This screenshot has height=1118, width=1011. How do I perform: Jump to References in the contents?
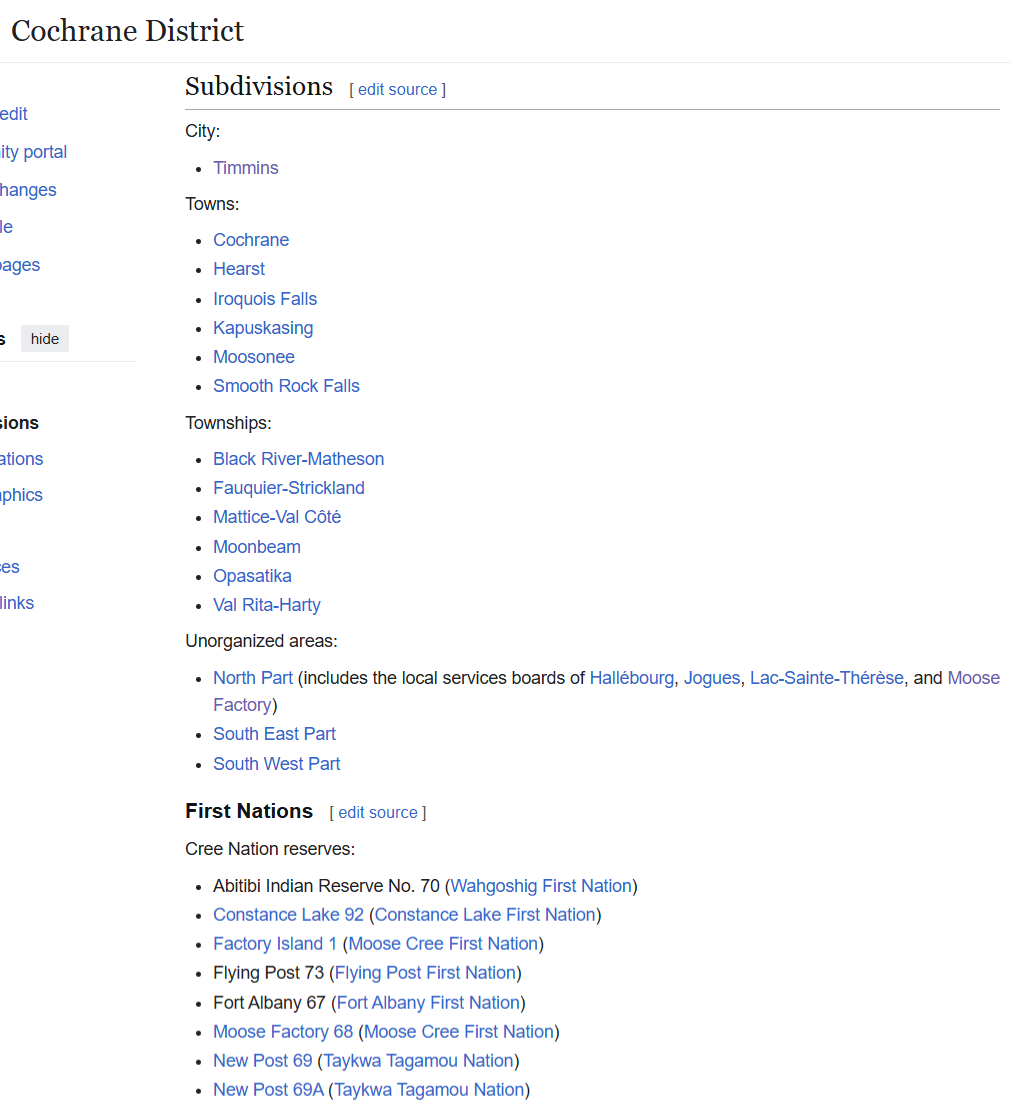tap(9, 567)
